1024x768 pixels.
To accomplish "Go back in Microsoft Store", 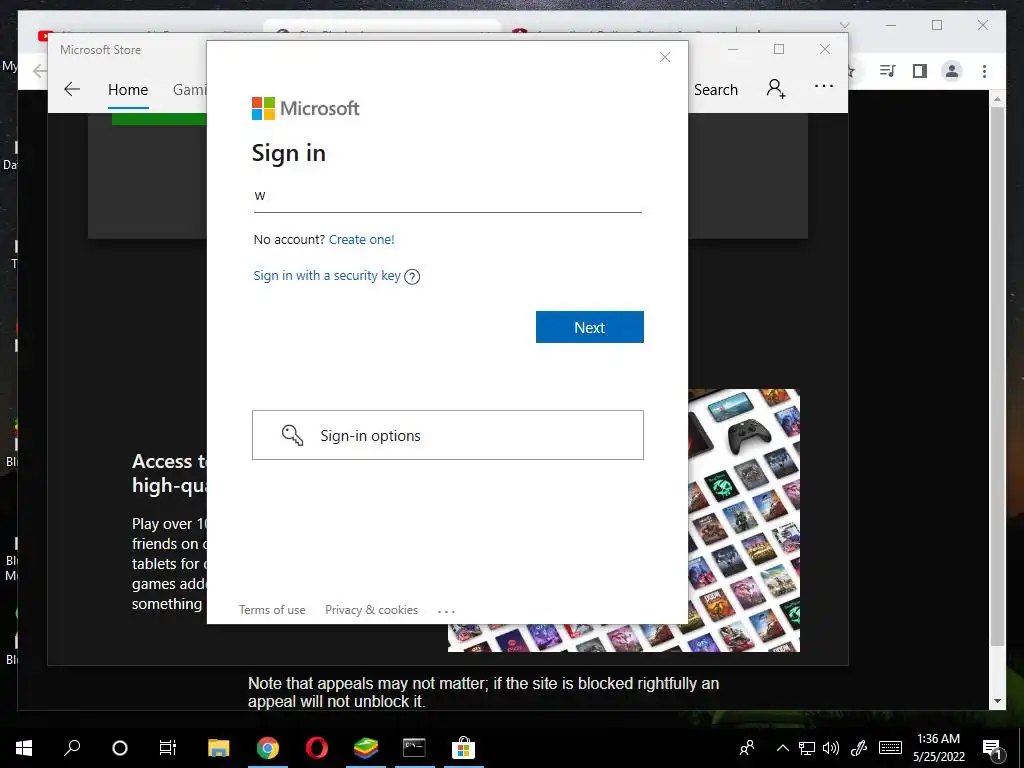I will pos(72,89).
